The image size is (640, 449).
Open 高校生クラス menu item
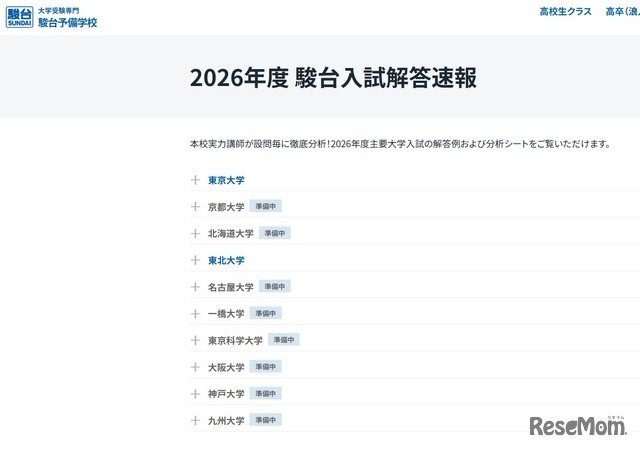click(565, 11)
